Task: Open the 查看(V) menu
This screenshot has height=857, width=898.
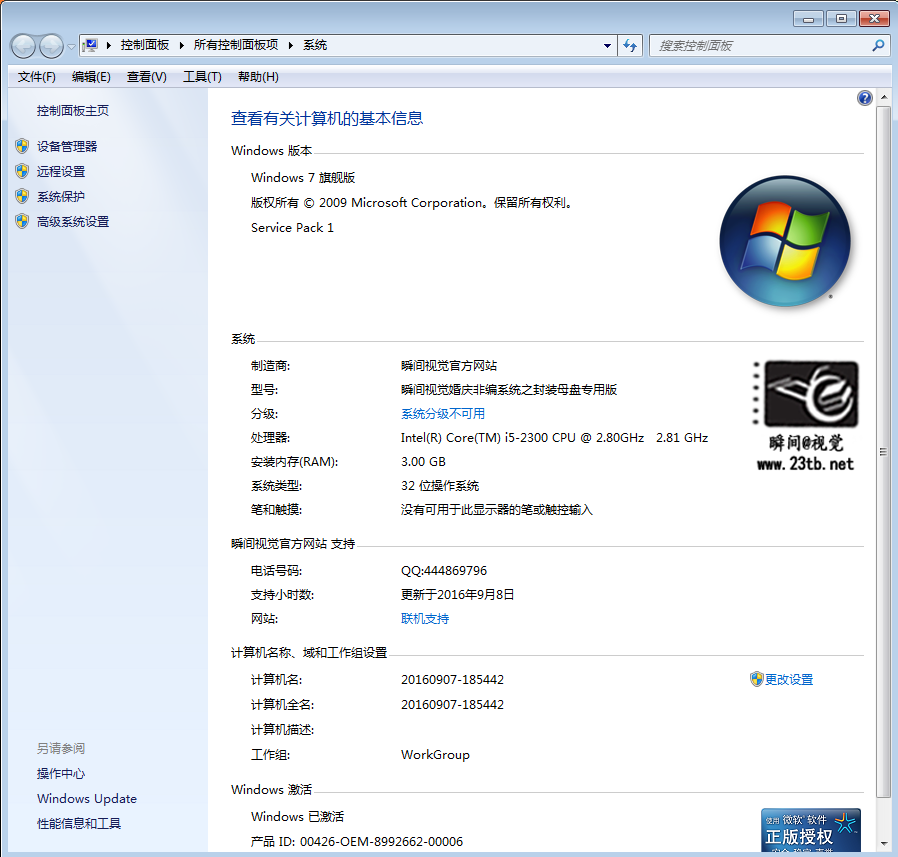Action: [147, 77]
